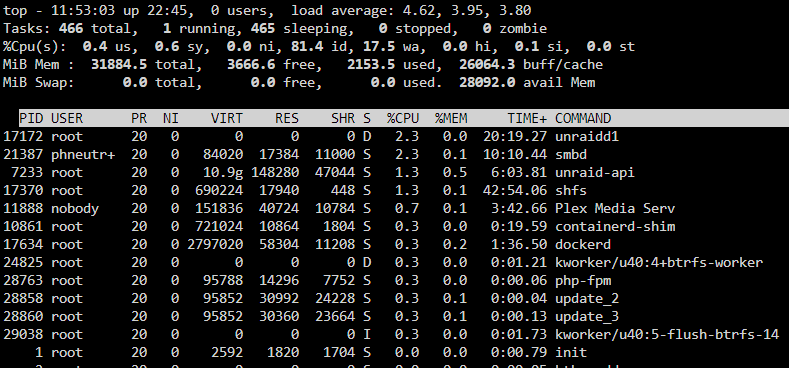This screenshot has height=368, width=789.
Task: Click the 47044 SHR value
Action: click(335, 173)
